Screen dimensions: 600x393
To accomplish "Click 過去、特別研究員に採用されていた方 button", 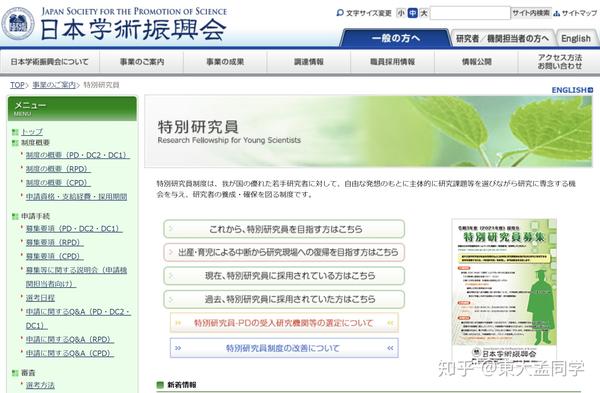I will [284, 299].
